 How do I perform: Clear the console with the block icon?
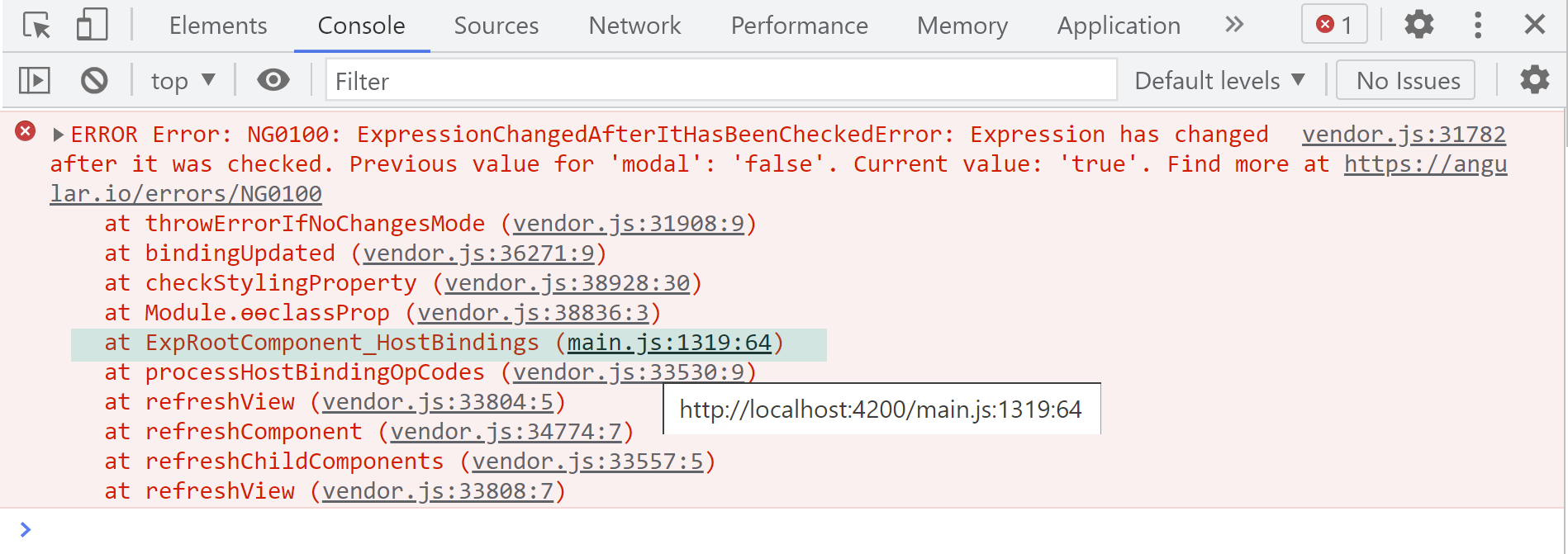pyautogui.click(x=94, y=80)
